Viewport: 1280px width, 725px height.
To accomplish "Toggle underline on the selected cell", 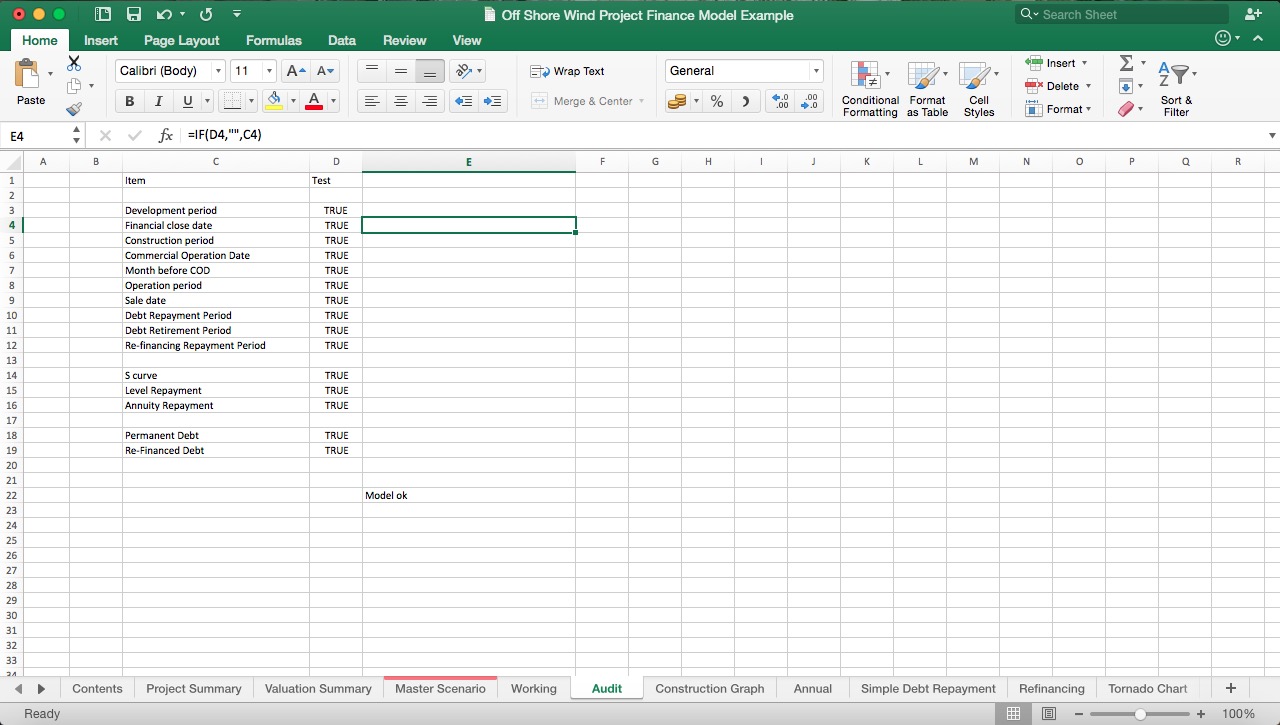I will click(187, 101).
